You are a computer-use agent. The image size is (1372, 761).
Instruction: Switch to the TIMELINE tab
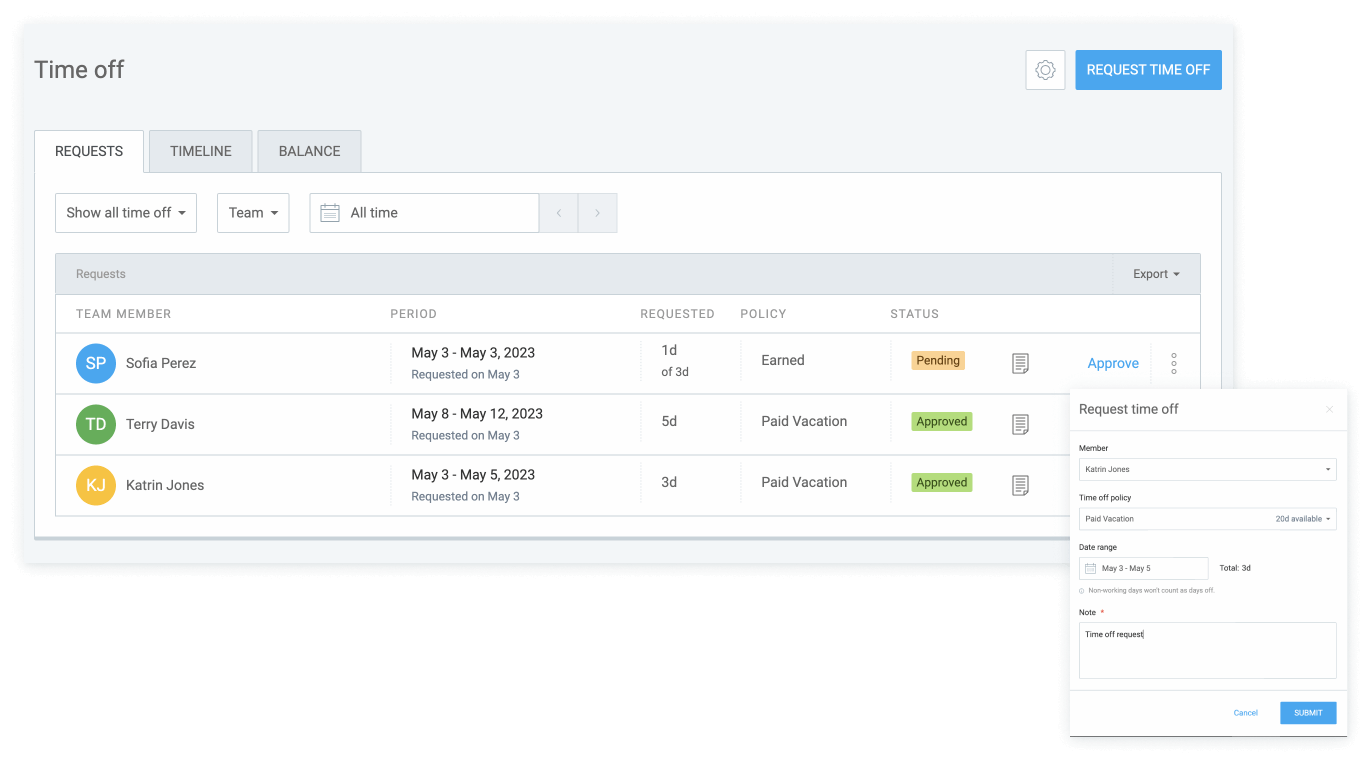(x=200, y=151)
